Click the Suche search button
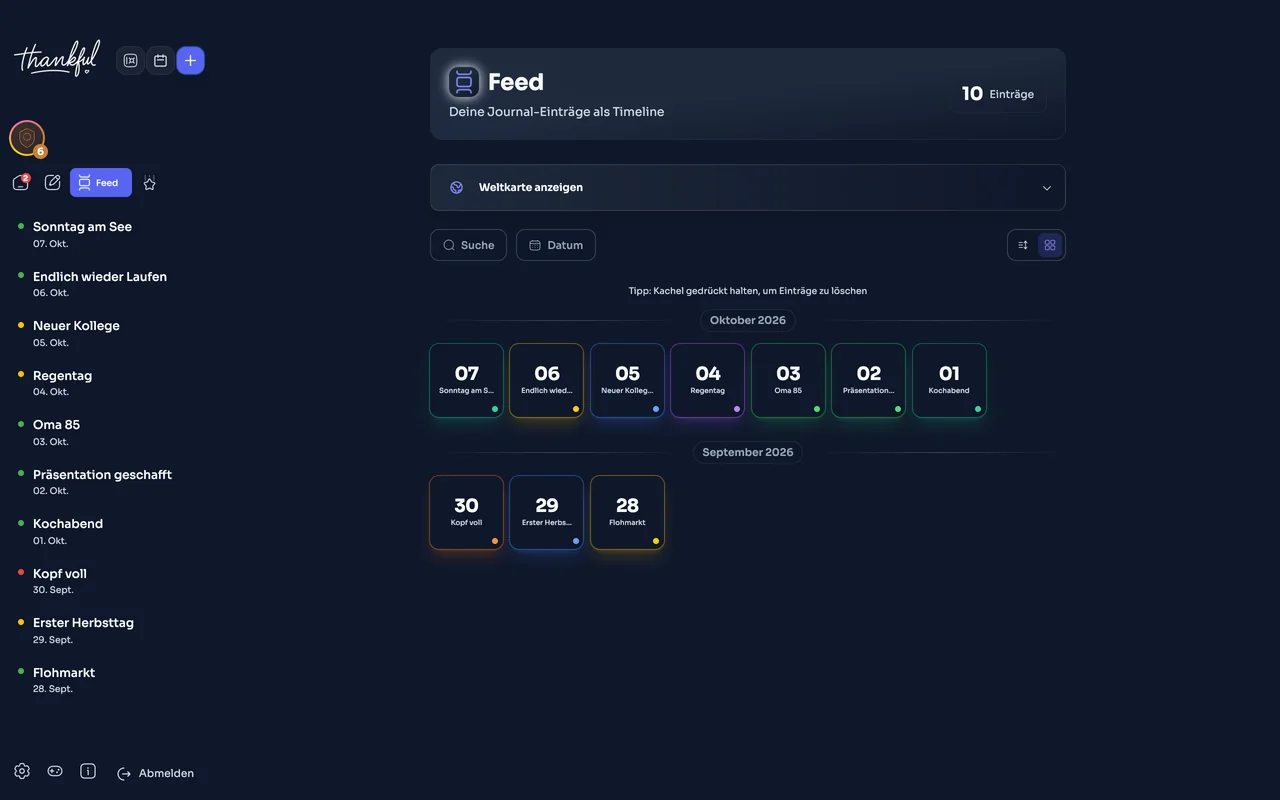Screen dimensions: 1280x800 pyautogui.click(x=468, y=245)
